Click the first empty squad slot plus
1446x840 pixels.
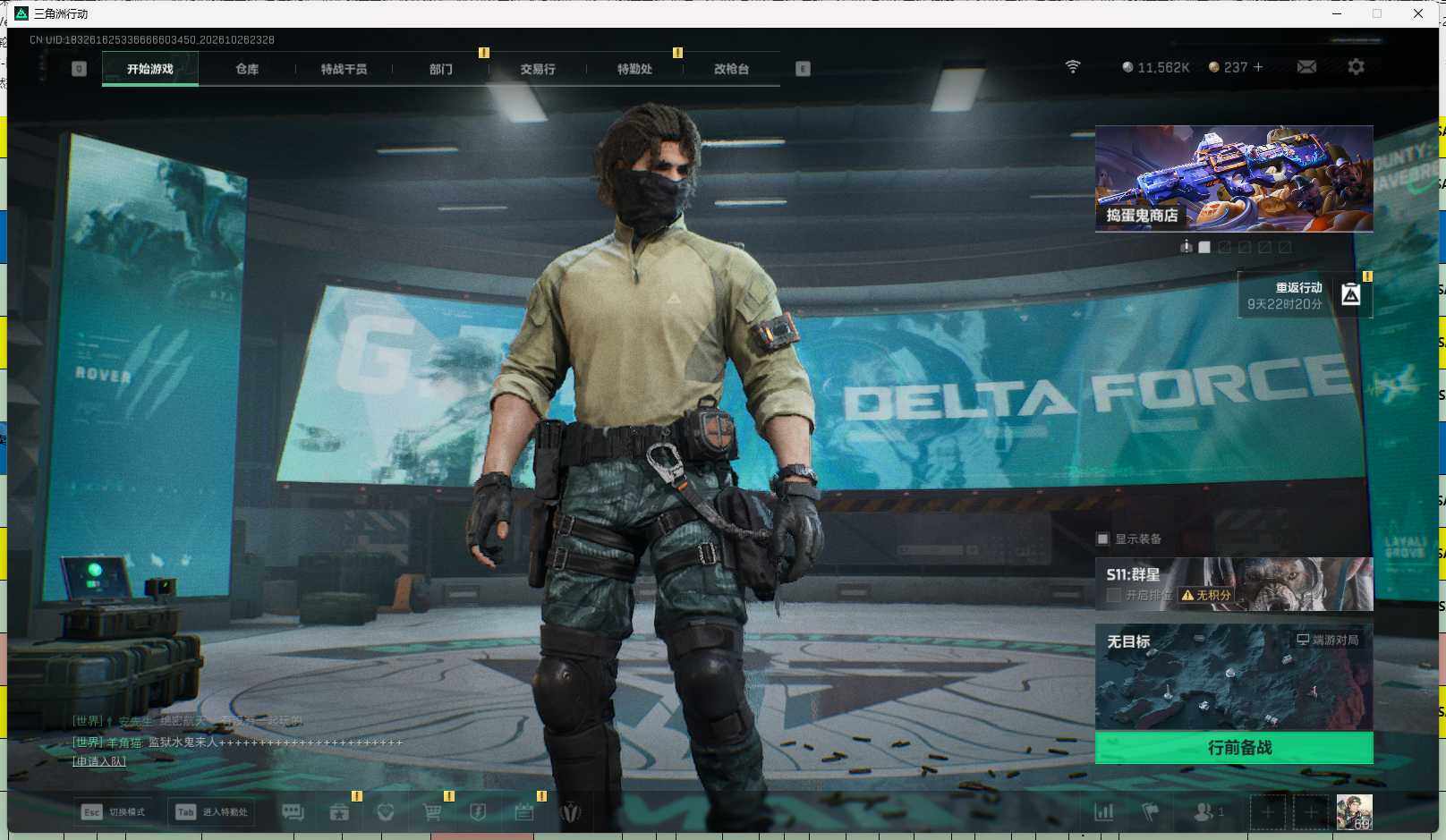(1268, 812)
